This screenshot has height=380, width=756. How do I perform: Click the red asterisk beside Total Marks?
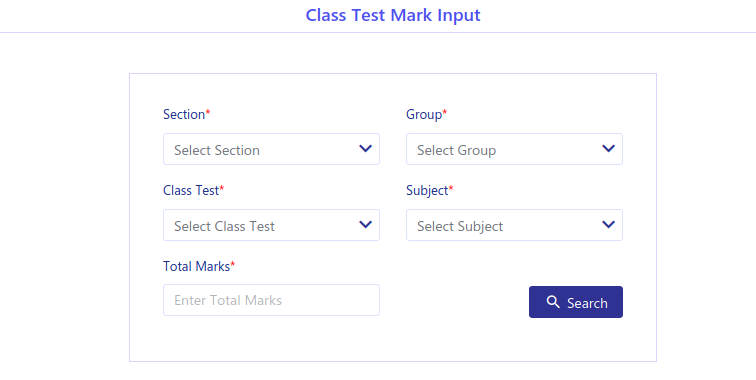point(233,264)
